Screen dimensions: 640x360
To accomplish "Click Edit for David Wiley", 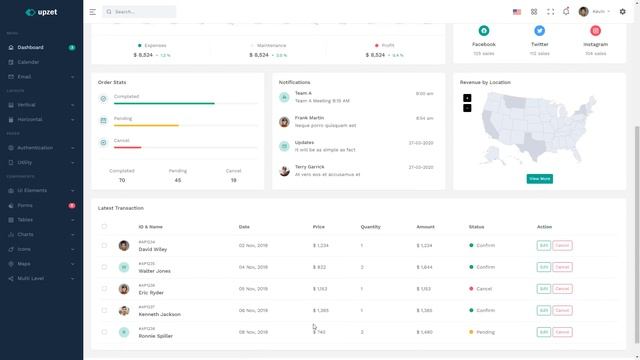I will click(544, 245).
